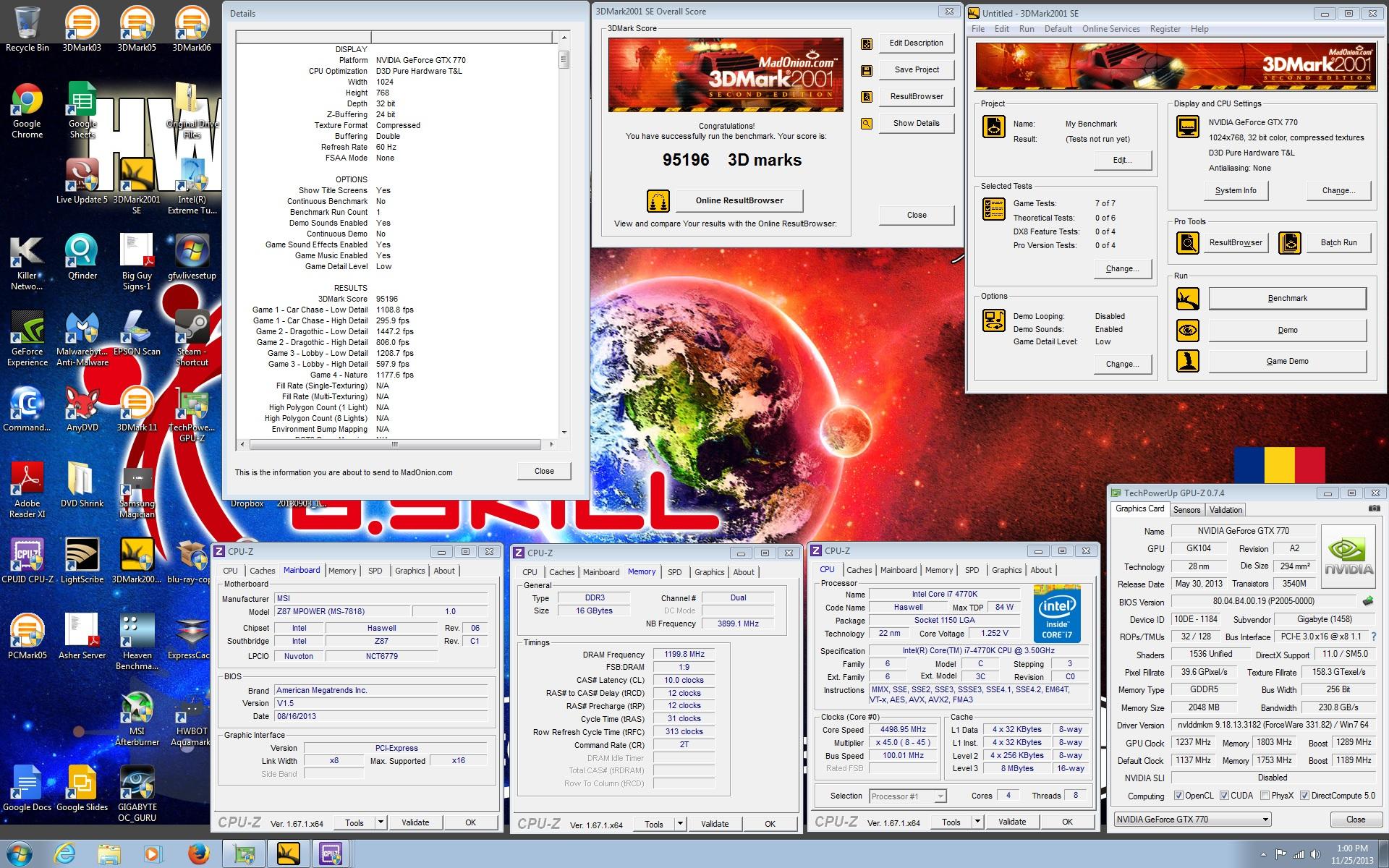
Task: Click the Save Project disk icon
Action: coord(866,70)
